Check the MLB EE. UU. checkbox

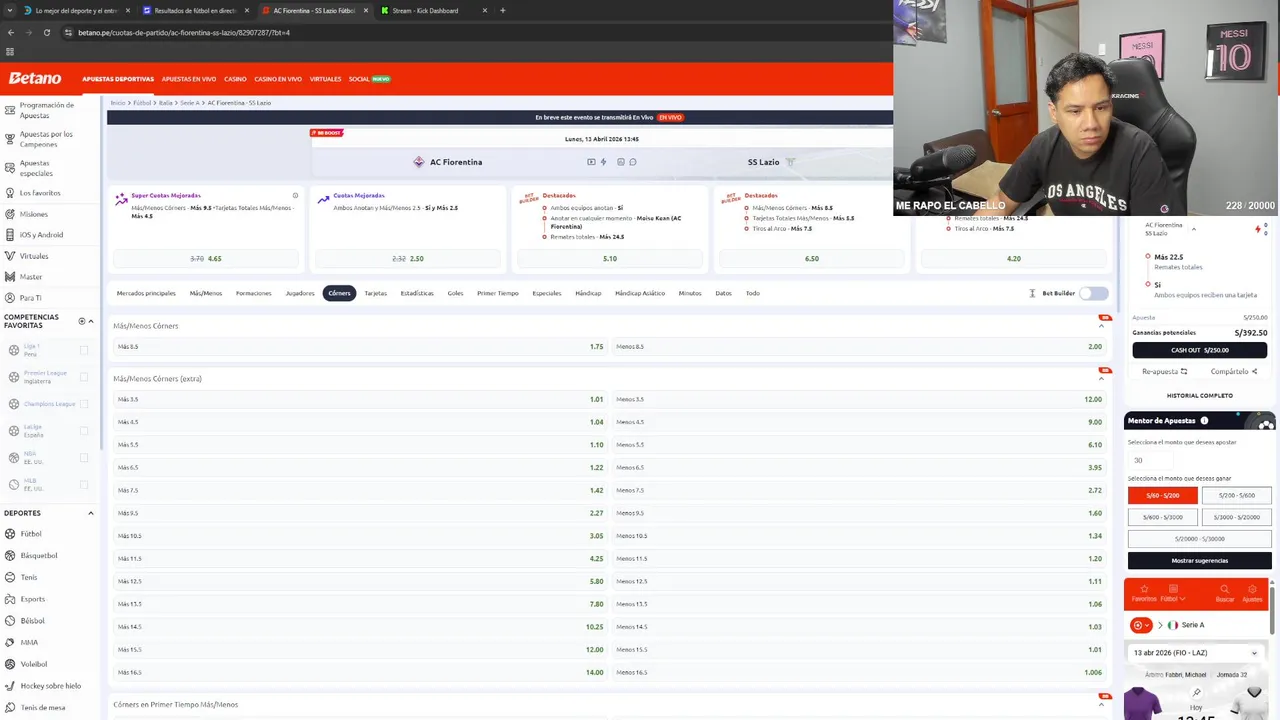(84, 485)
